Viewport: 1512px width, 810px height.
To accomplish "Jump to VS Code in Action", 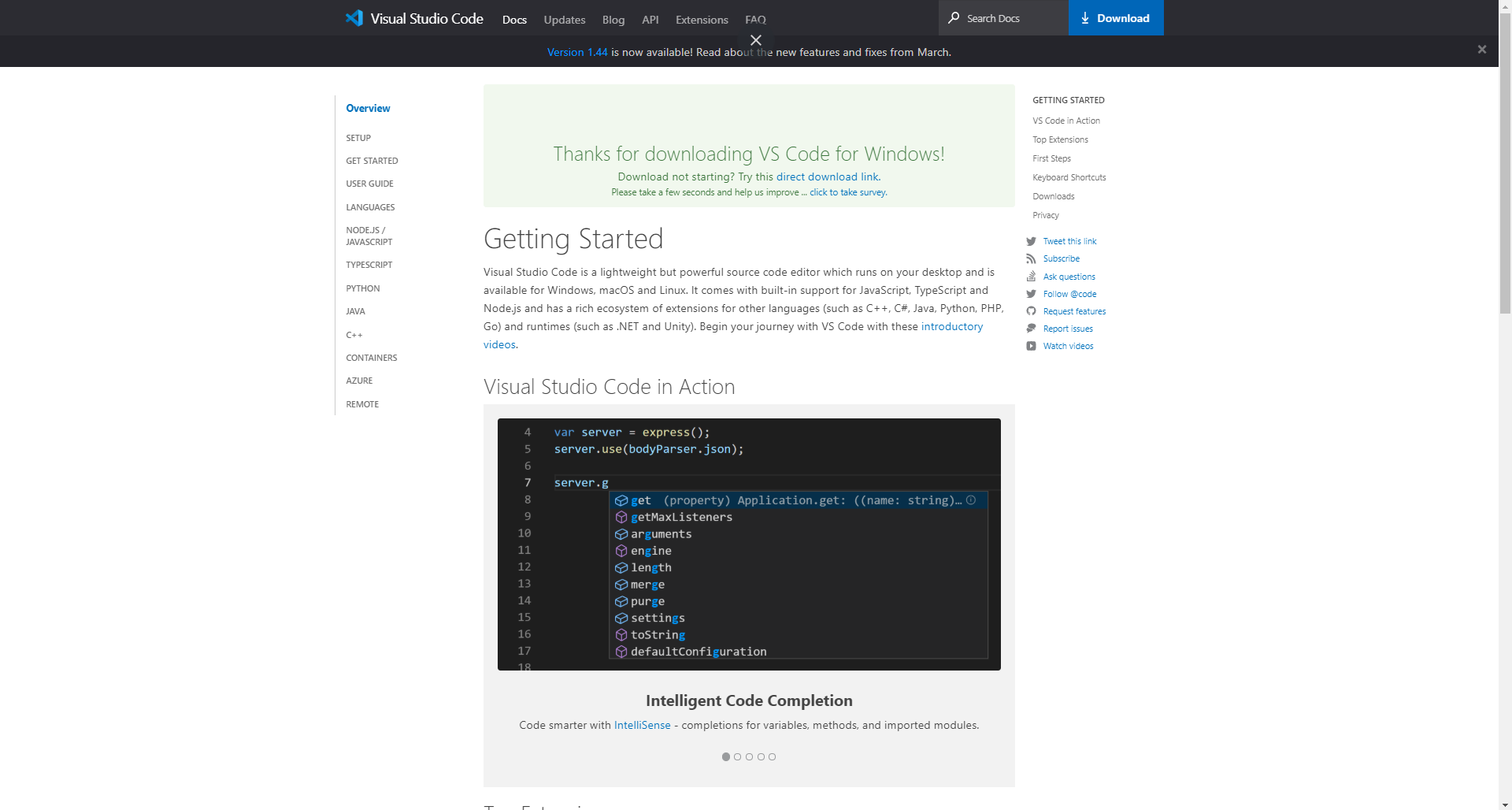I will tap(1066, 121).
